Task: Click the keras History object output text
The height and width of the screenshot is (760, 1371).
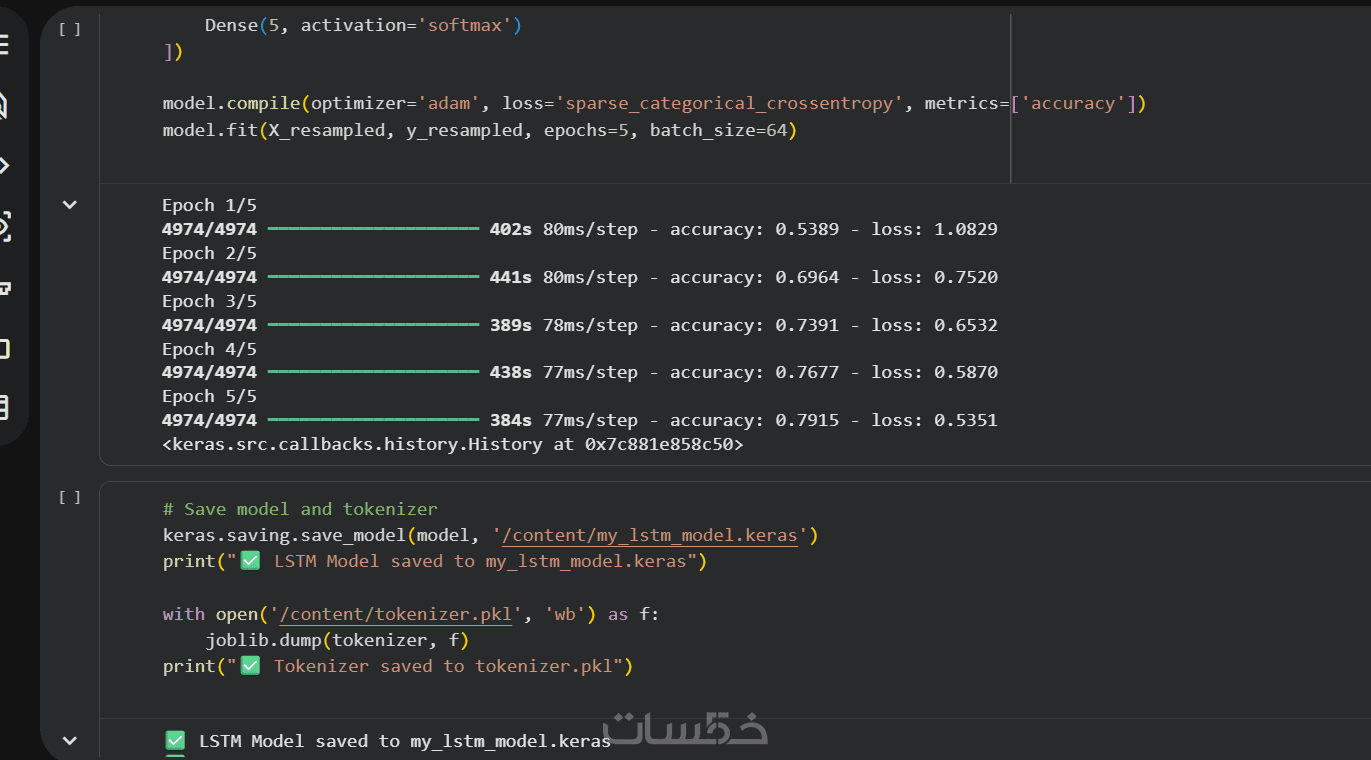Action: pyautogui.click(x=452, y=444)
